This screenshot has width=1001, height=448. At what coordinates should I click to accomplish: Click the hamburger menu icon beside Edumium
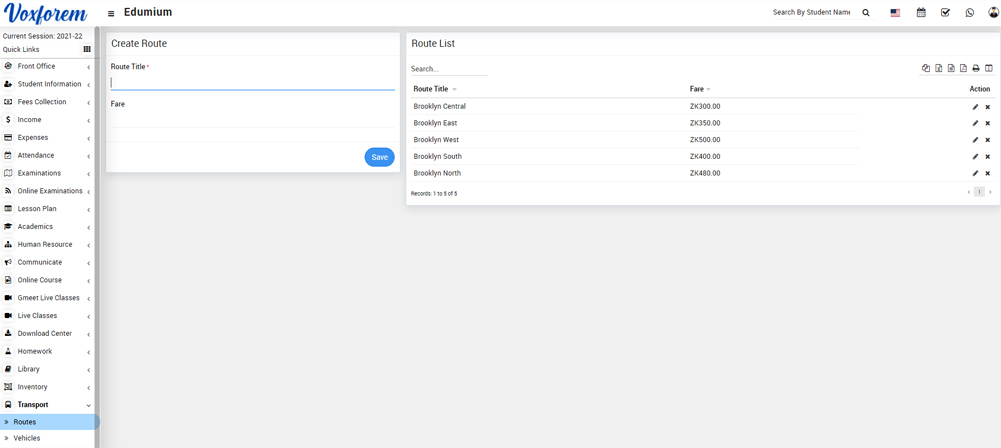111,13
